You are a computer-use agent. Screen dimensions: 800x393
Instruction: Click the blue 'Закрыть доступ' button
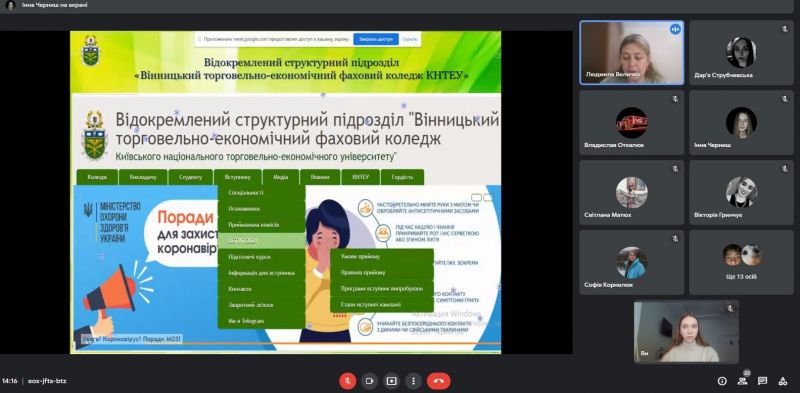tap(376, 39)
